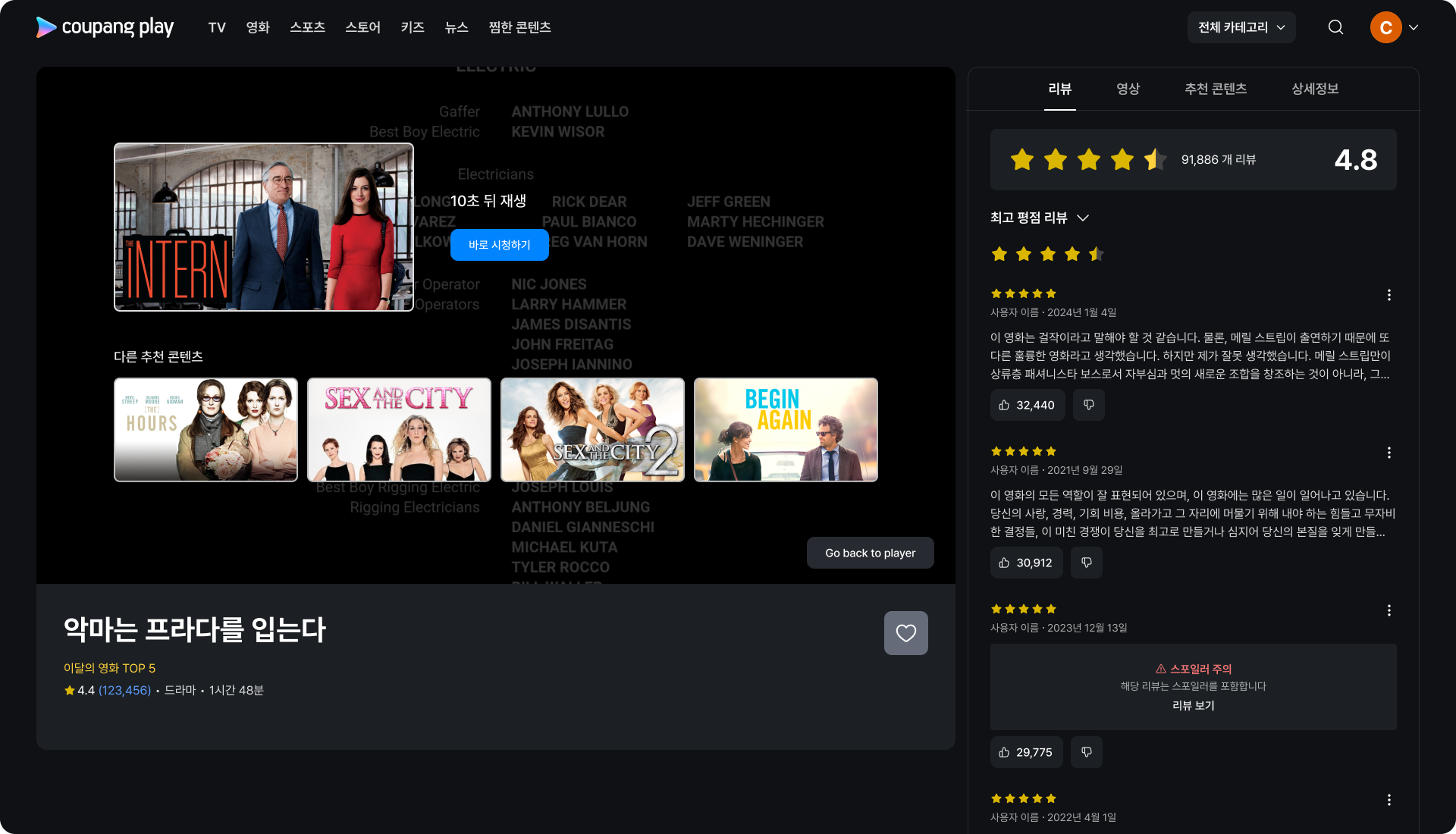
Task: Click thumbs-down next to 29,775 likes
Action: [x=1086, y=752]
